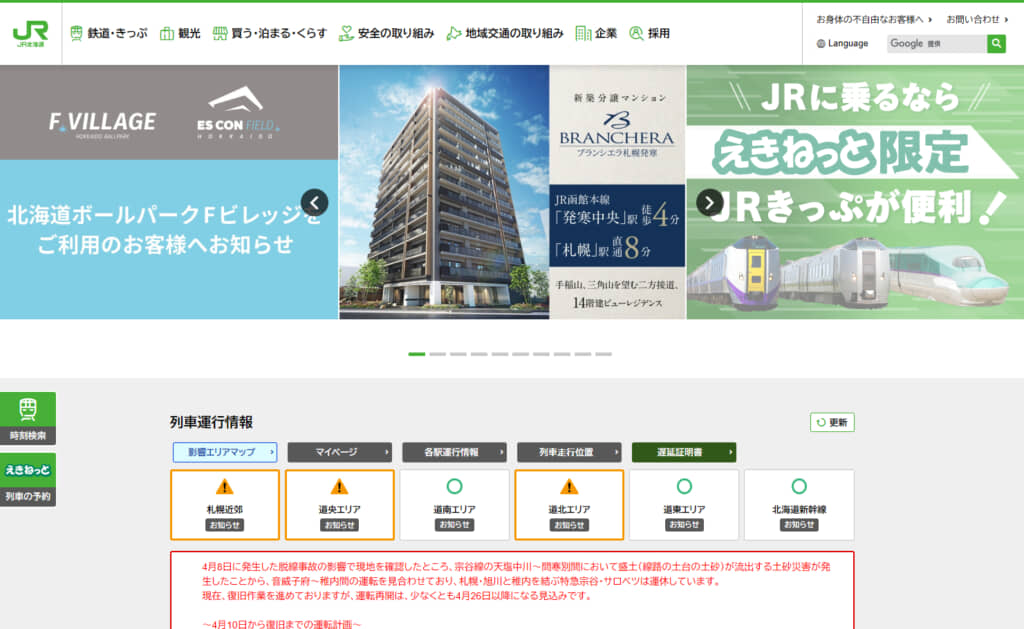Click the warning triangle icon for 札幌近郊
Viewport: 1024px width, 629px height.
[x=225, y=487]
